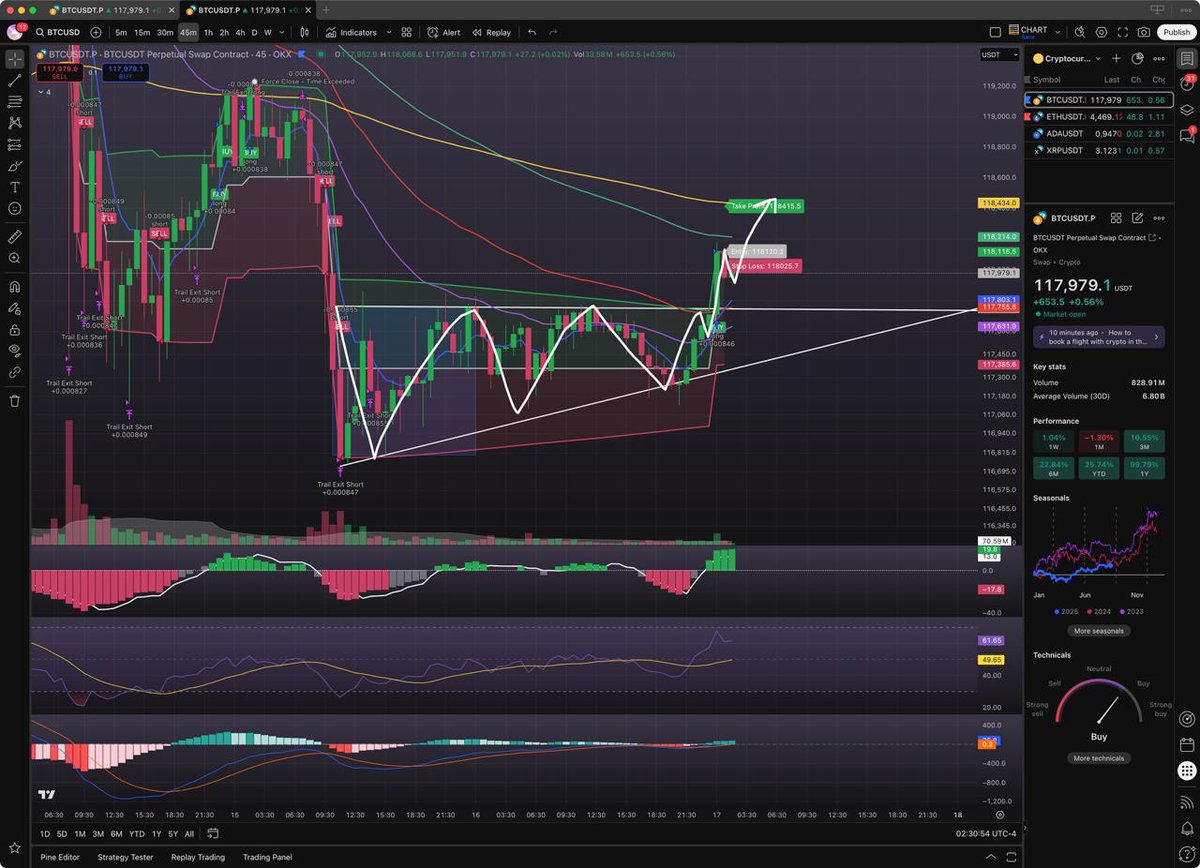1200x868 pixels.
Task: Click the compare or add symbol plus
Action: click(96, 32)
